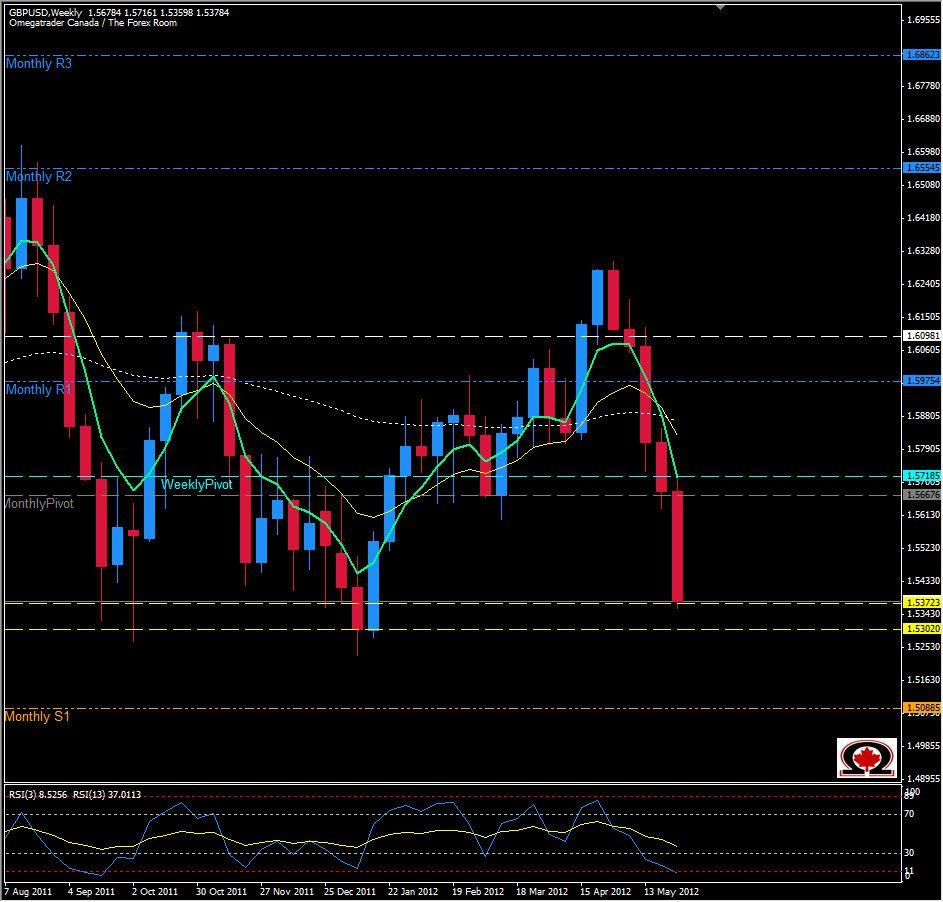This screenshot has width=943, height=902.
Task: Click the 13 May 2012 date on timeline
Action: (x=670, y=890)
